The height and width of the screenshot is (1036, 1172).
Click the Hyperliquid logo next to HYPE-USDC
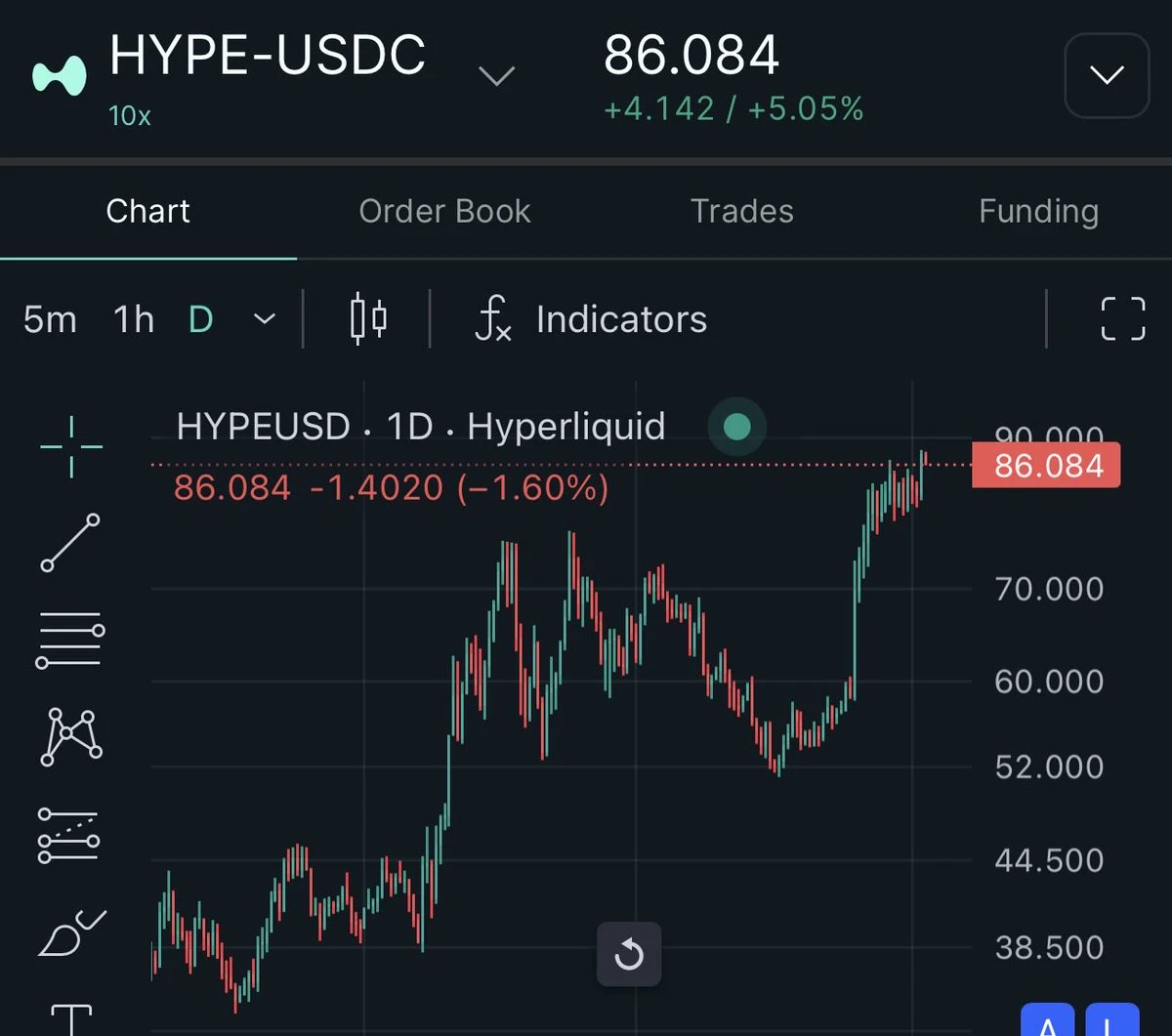(x=61, y=75)
